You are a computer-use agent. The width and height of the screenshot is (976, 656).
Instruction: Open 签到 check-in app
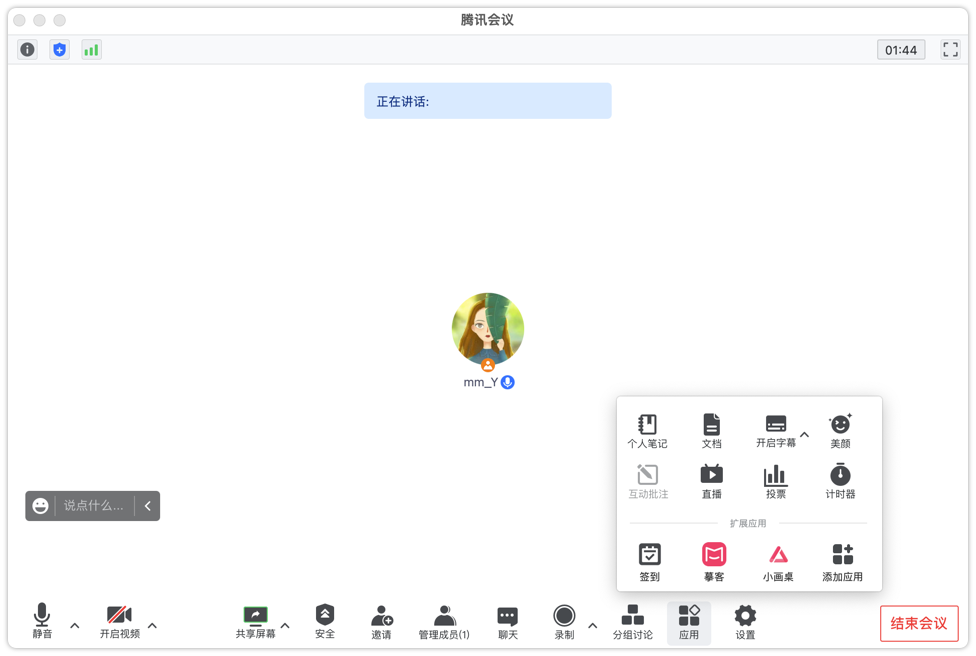tap(649, 563)
